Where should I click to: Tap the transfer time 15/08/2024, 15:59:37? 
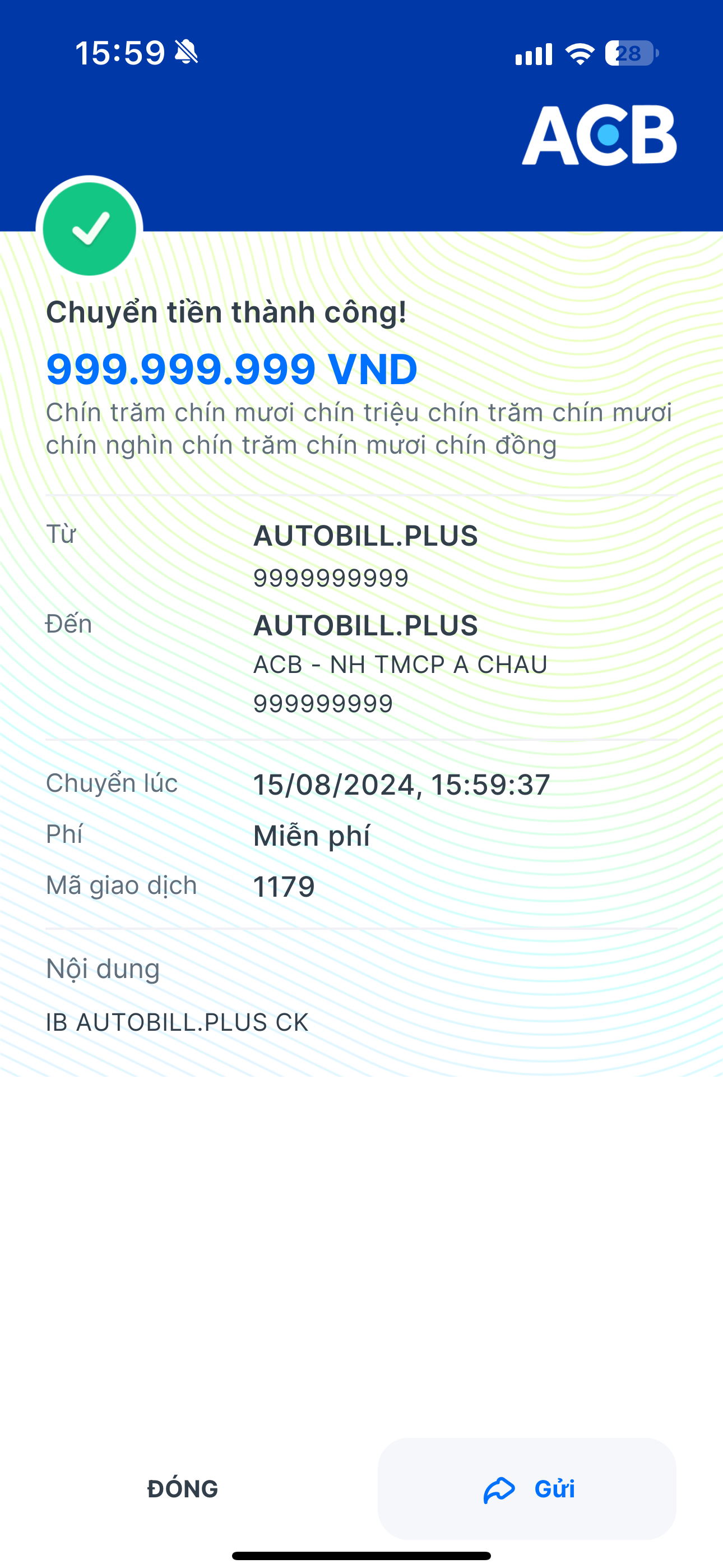click(402, 785)
